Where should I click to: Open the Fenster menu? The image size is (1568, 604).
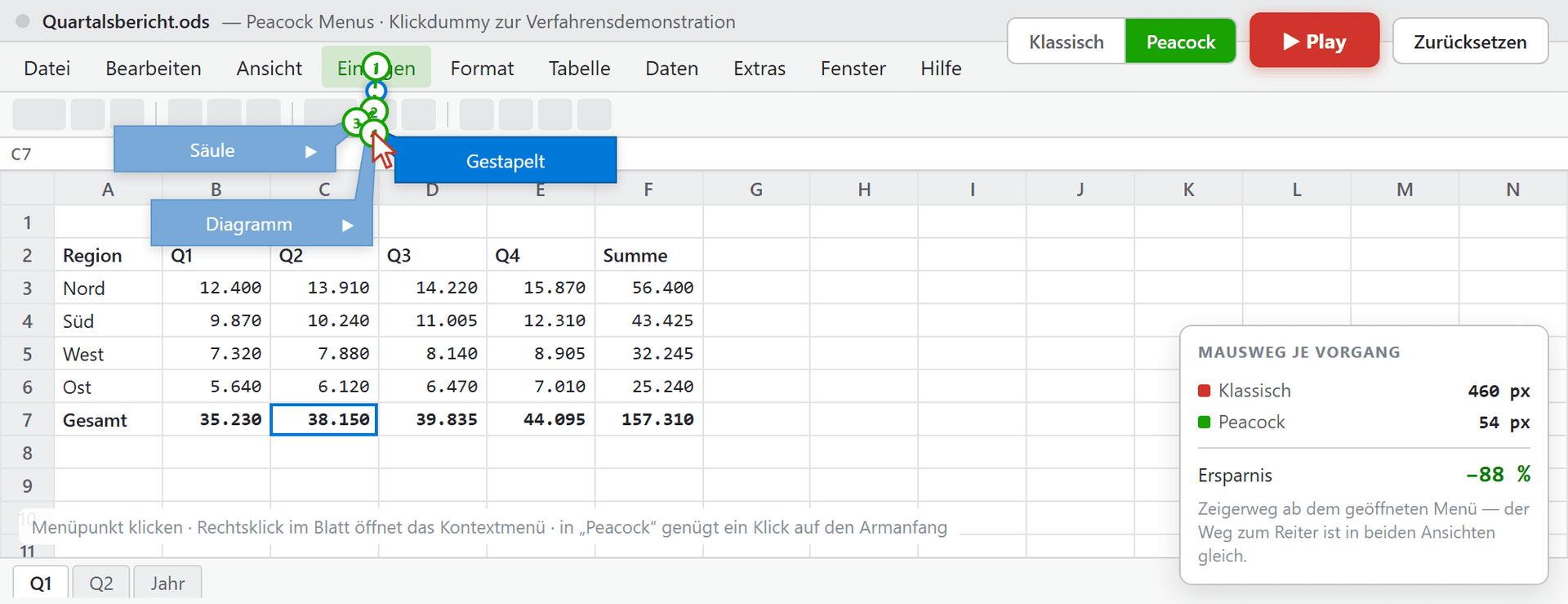coord(853,69)
